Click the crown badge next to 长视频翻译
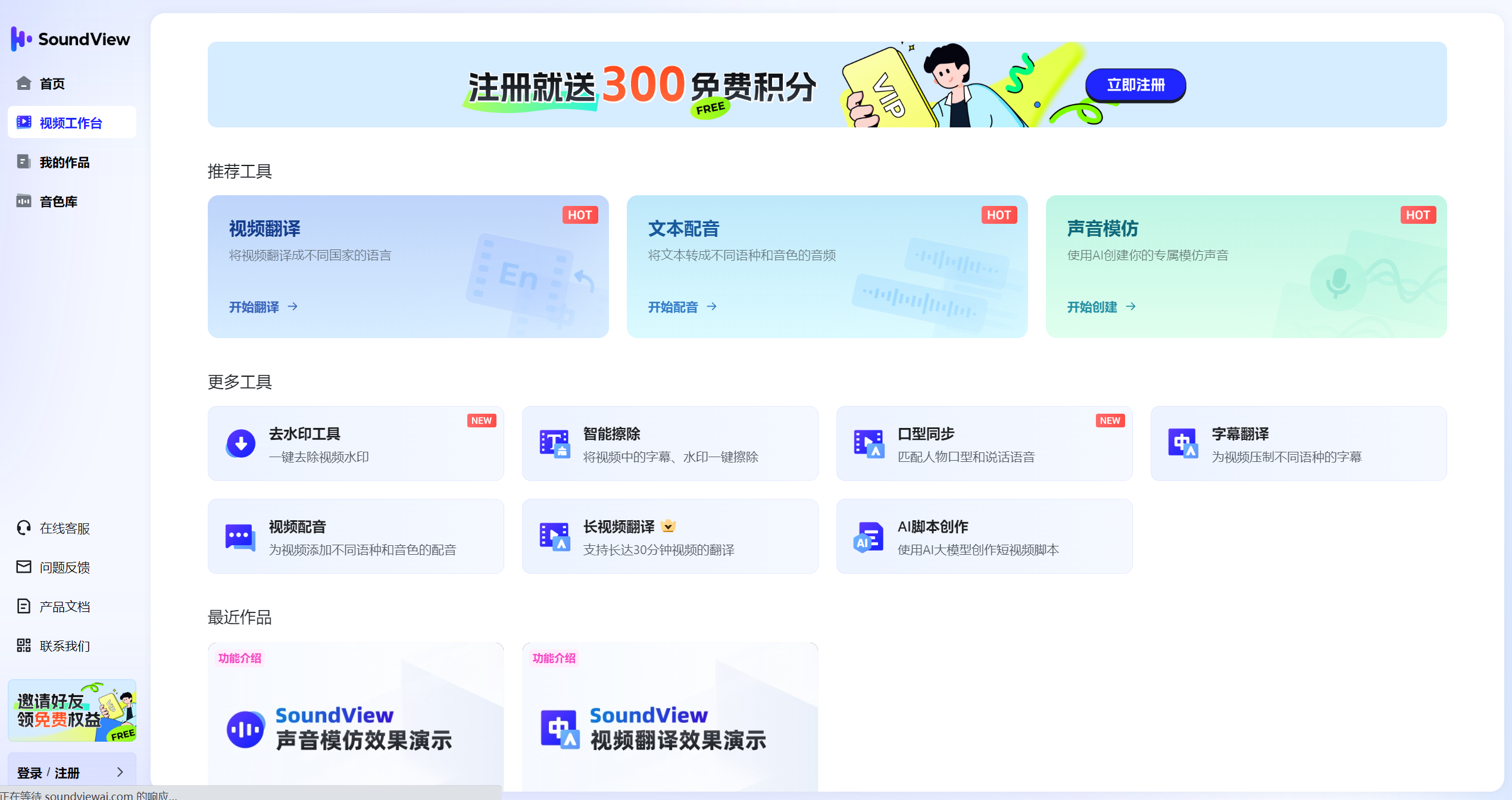 pyautogui.click(x=668, y=526)
